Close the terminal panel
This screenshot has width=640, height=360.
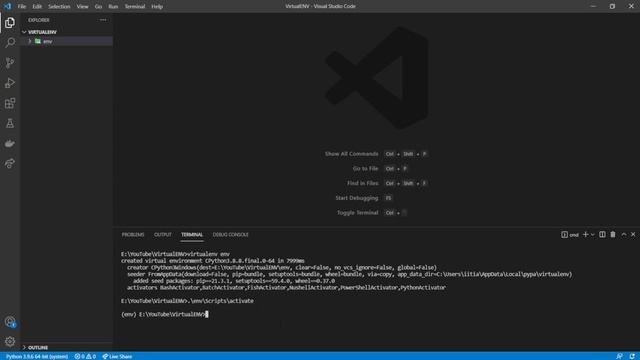coord(633,234)
